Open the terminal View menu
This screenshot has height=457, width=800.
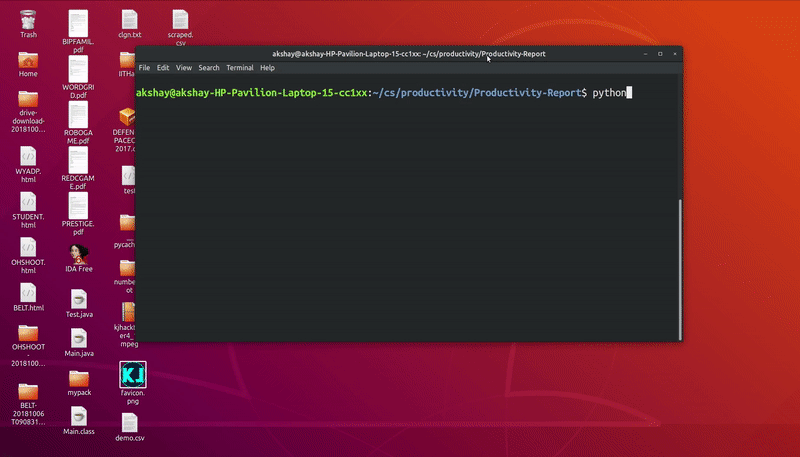coord(184,67)
